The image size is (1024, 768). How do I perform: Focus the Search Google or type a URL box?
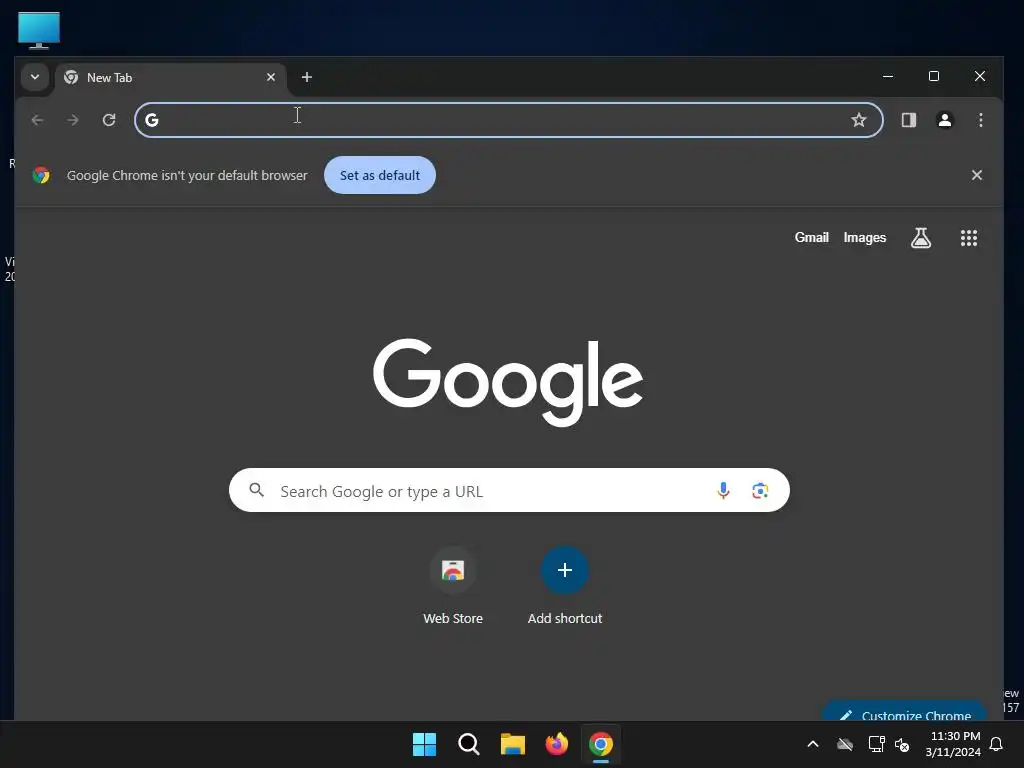coord(509,490)
